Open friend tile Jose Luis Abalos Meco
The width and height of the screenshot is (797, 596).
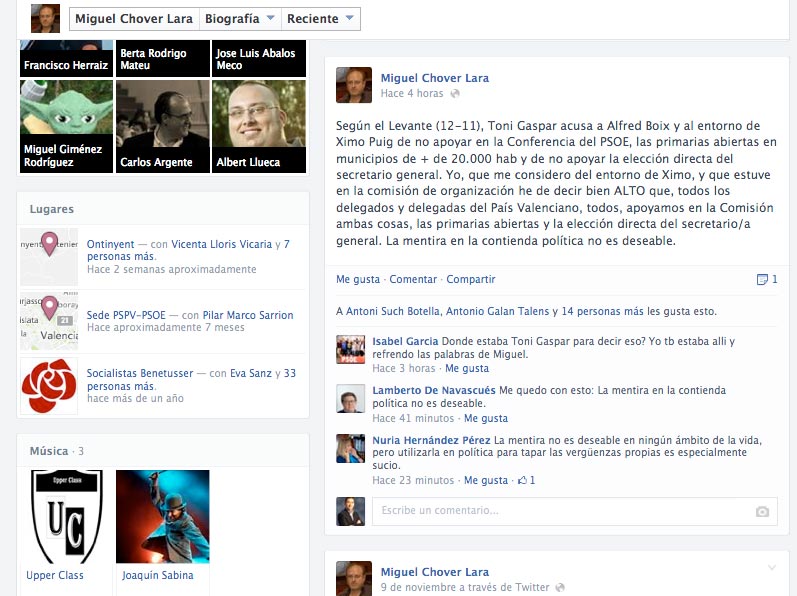coord(259,58)
